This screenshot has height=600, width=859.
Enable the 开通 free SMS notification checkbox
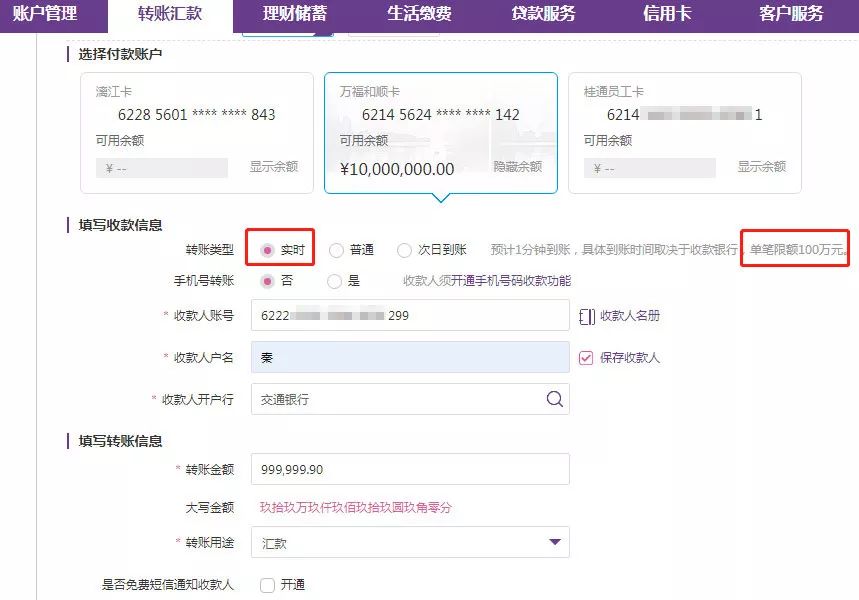click(267, 585)
